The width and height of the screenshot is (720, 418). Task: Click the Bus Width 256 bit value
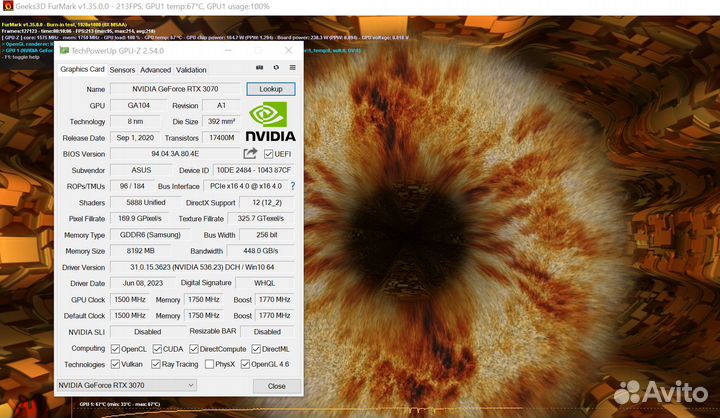[x=266, y=235]
